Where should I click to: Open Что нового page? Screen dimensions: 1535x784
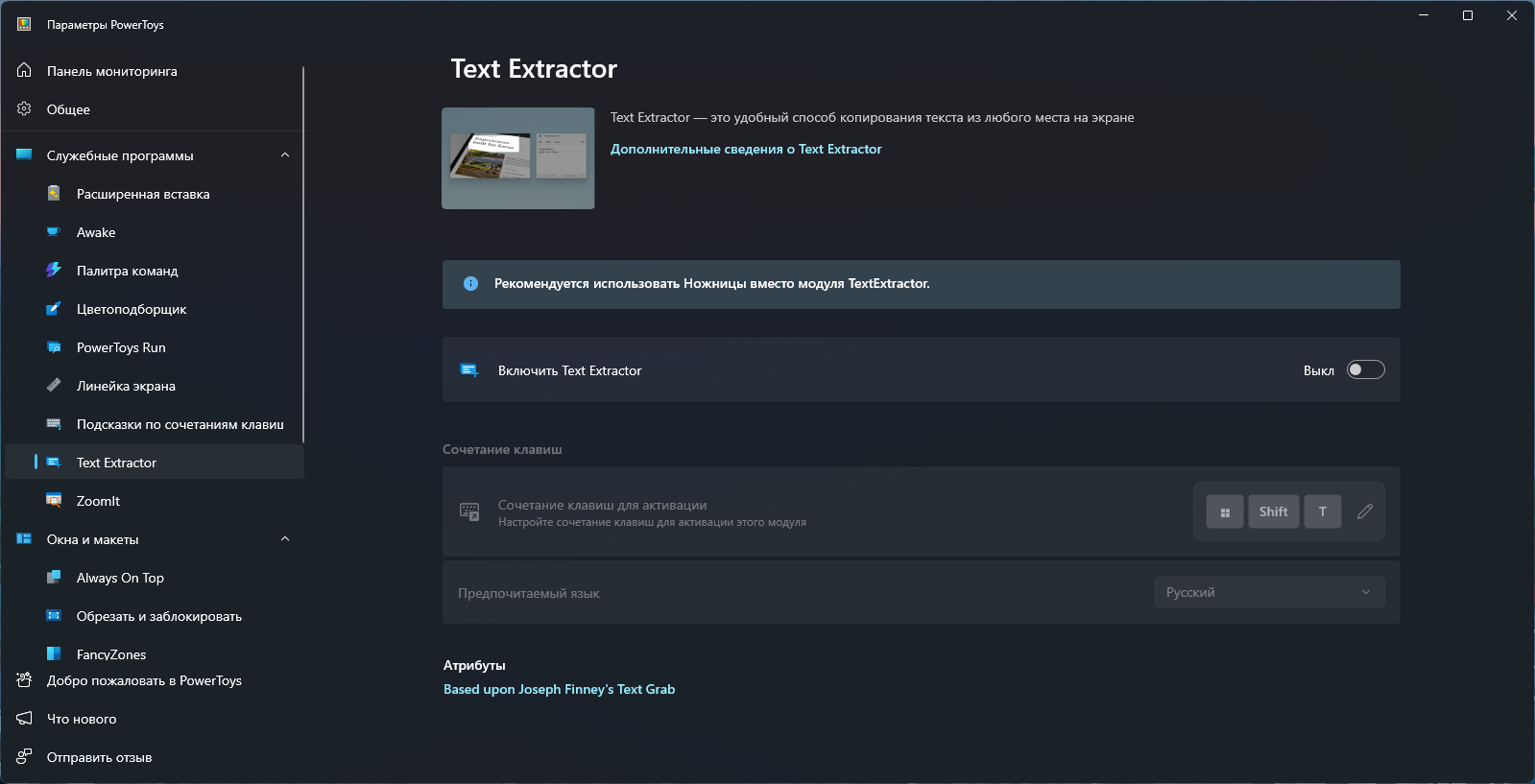click(82, 719)
